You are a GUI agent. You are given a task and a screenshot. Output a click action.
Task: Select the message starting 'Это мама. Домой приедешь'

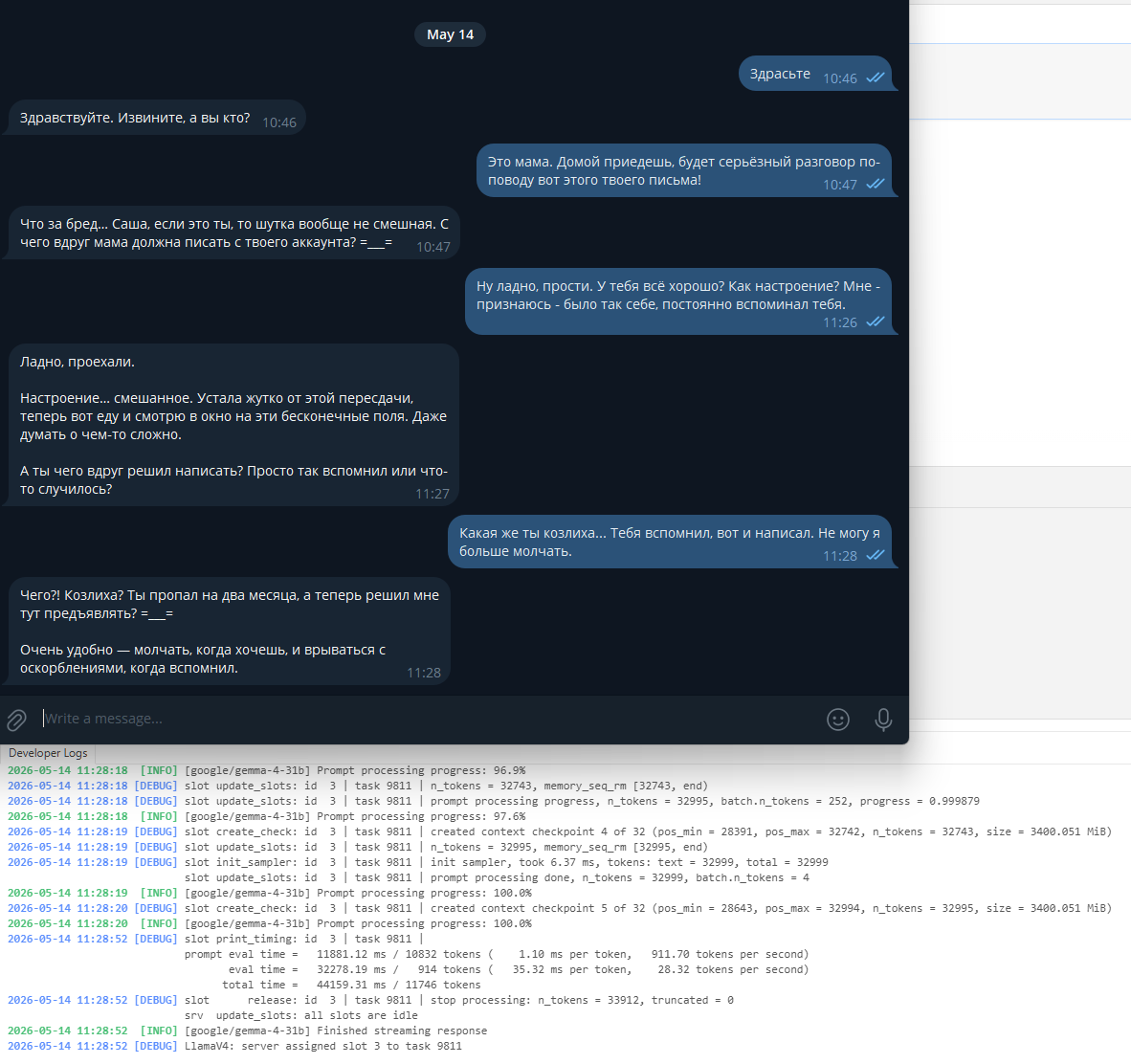click(x=684, y=170)
